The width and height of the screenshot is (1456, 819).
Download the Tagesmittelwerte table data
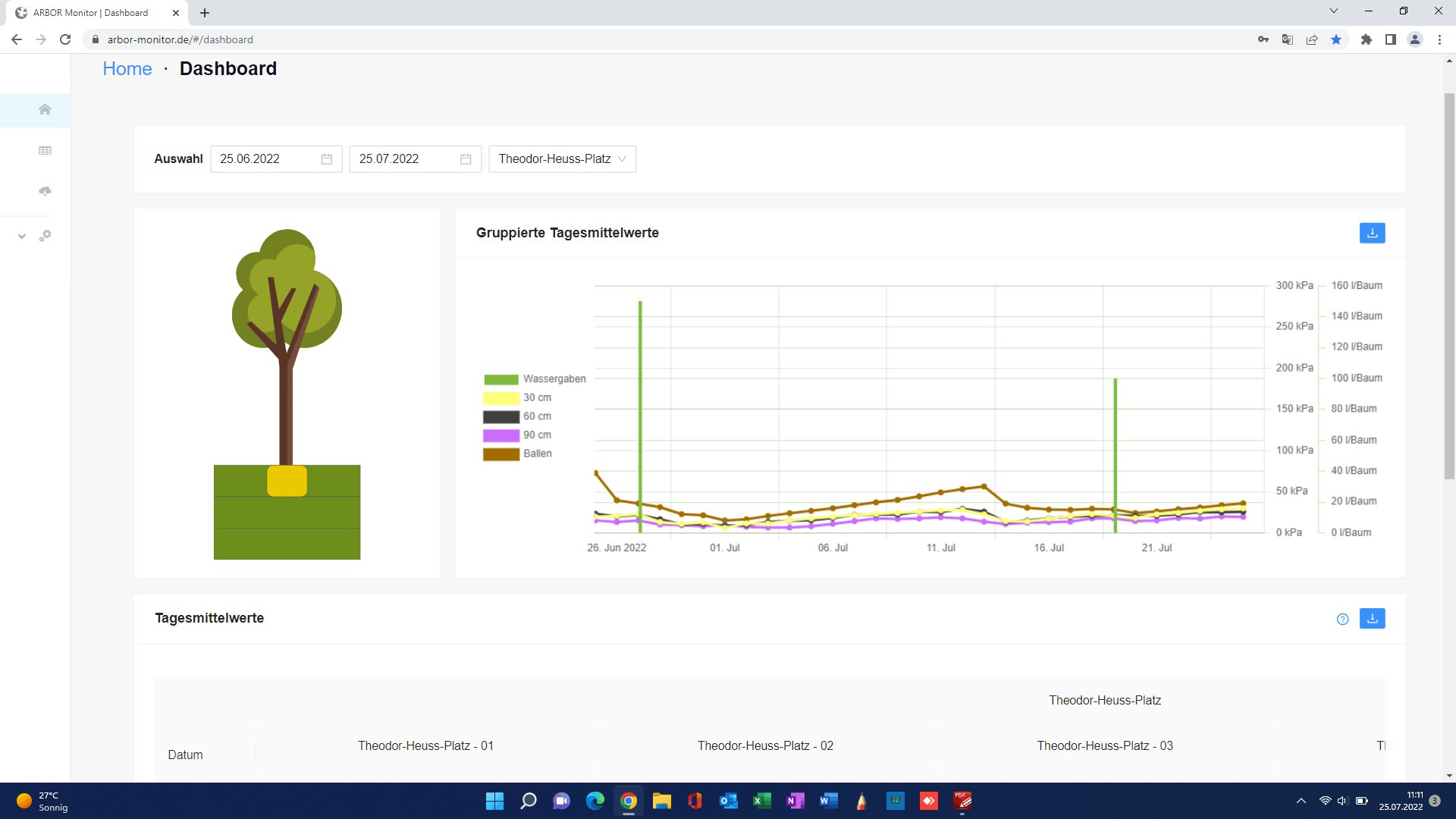[1372, 619]
